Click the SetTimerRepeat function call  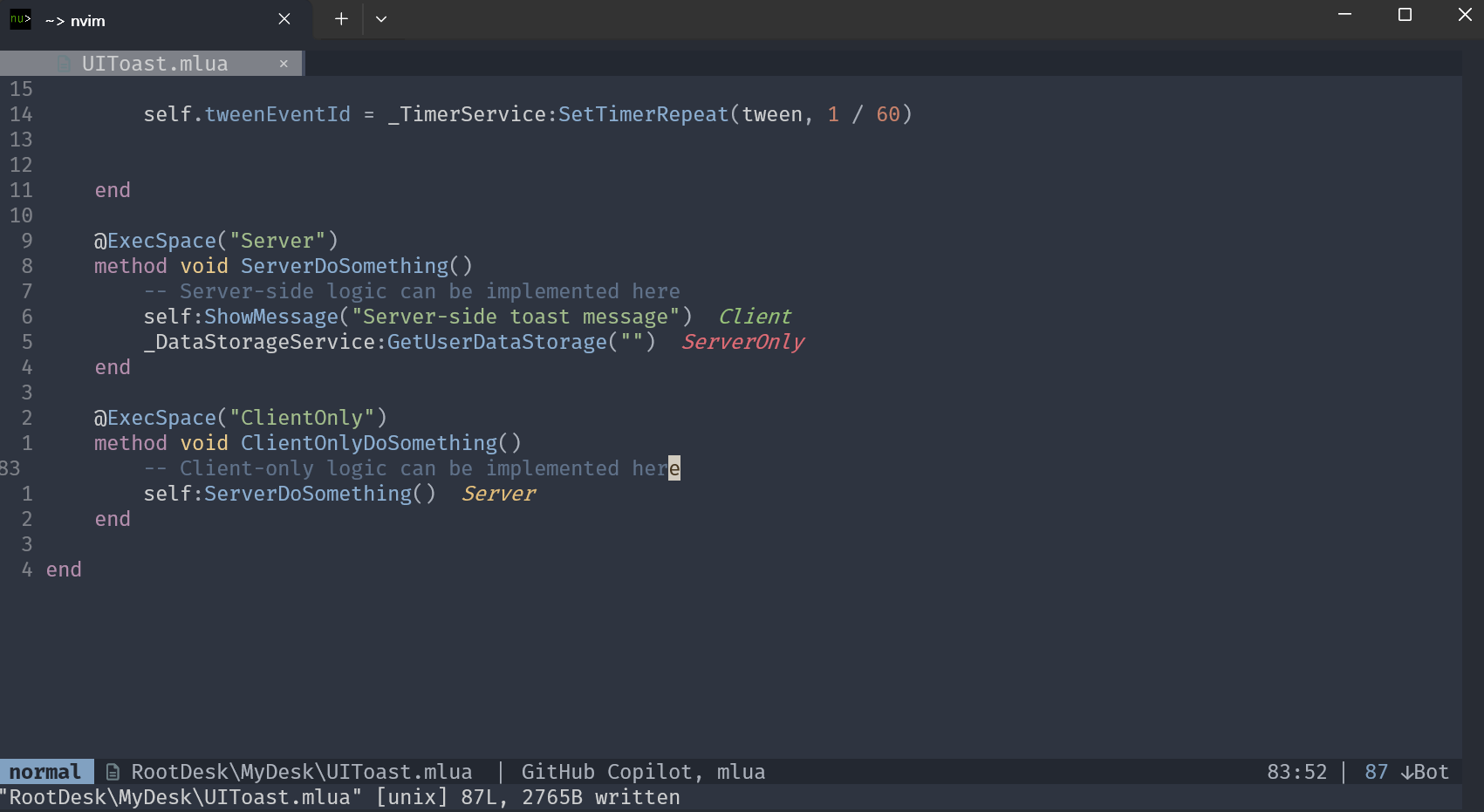(643, 114)
